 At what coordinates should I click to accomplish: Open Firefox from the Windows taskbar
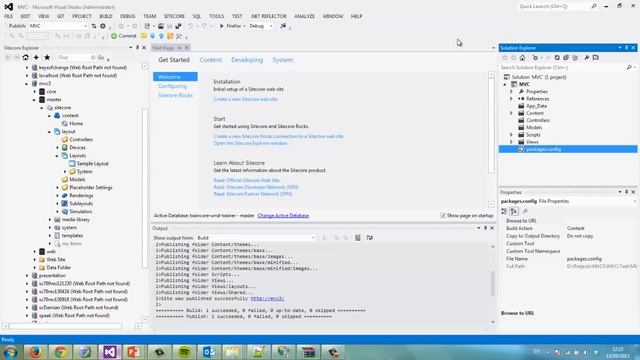(x=36, y=352)
